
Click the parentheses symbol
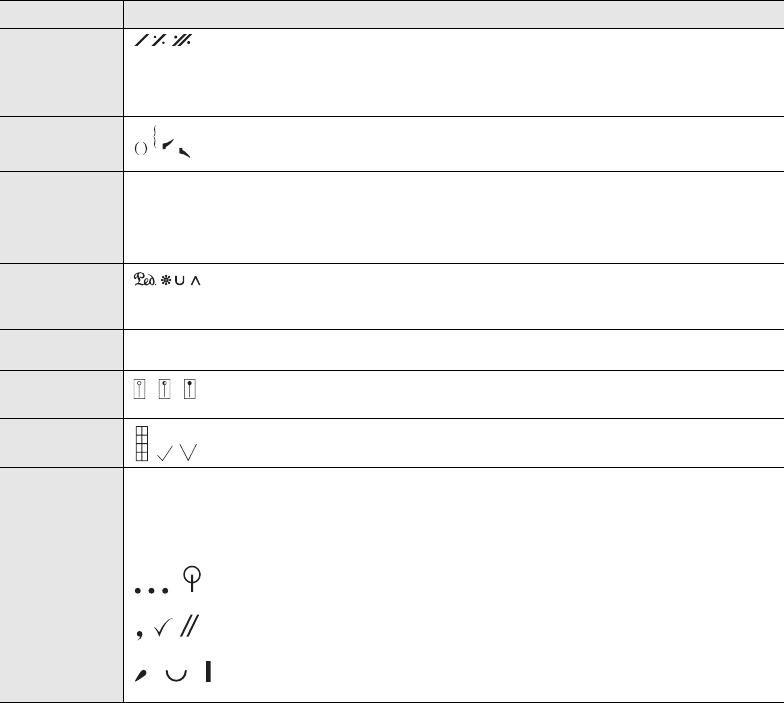140,149
